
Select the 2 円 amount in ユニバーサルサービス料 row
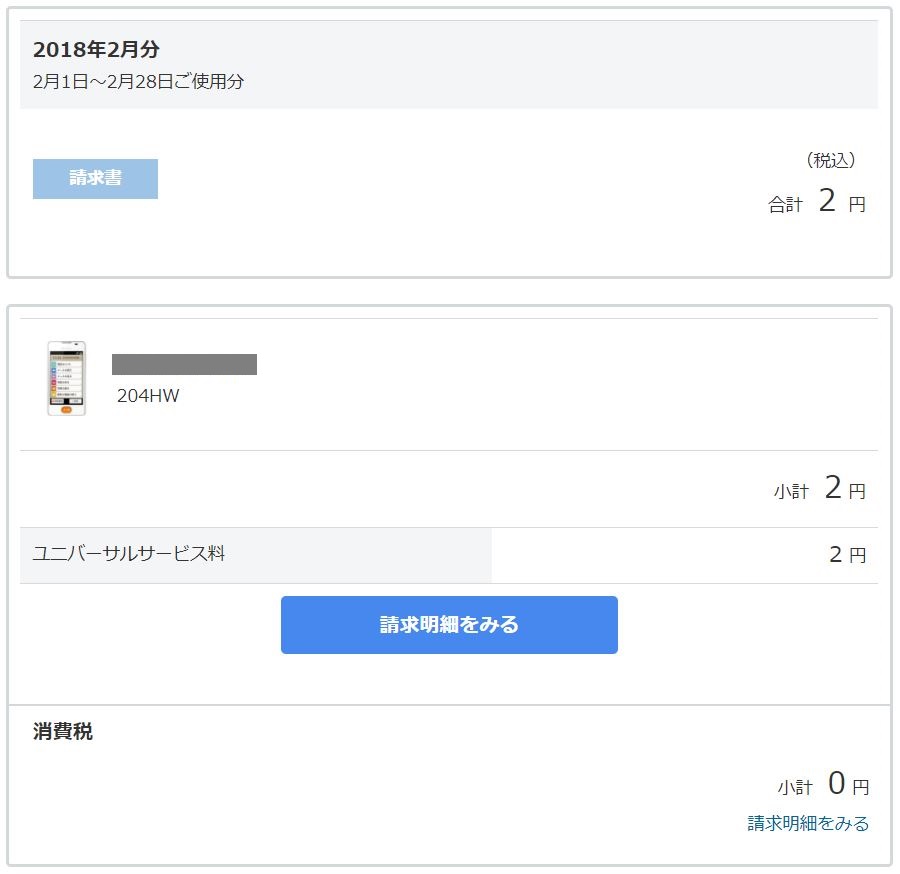click(x=848, y=554)
